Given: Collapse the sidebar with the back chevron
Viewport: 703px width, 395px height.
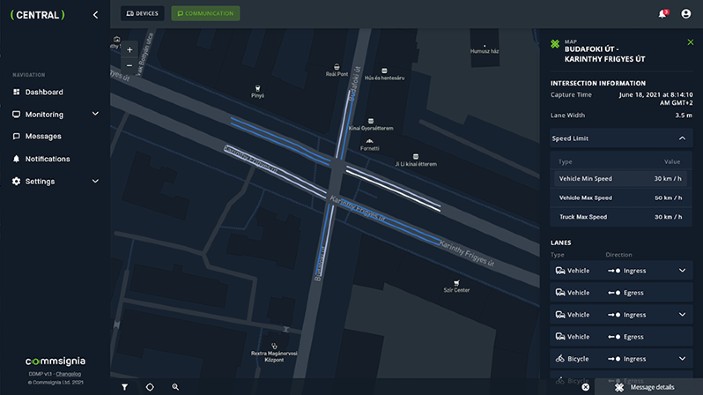Looking at the screenshot, I should 95,15.
